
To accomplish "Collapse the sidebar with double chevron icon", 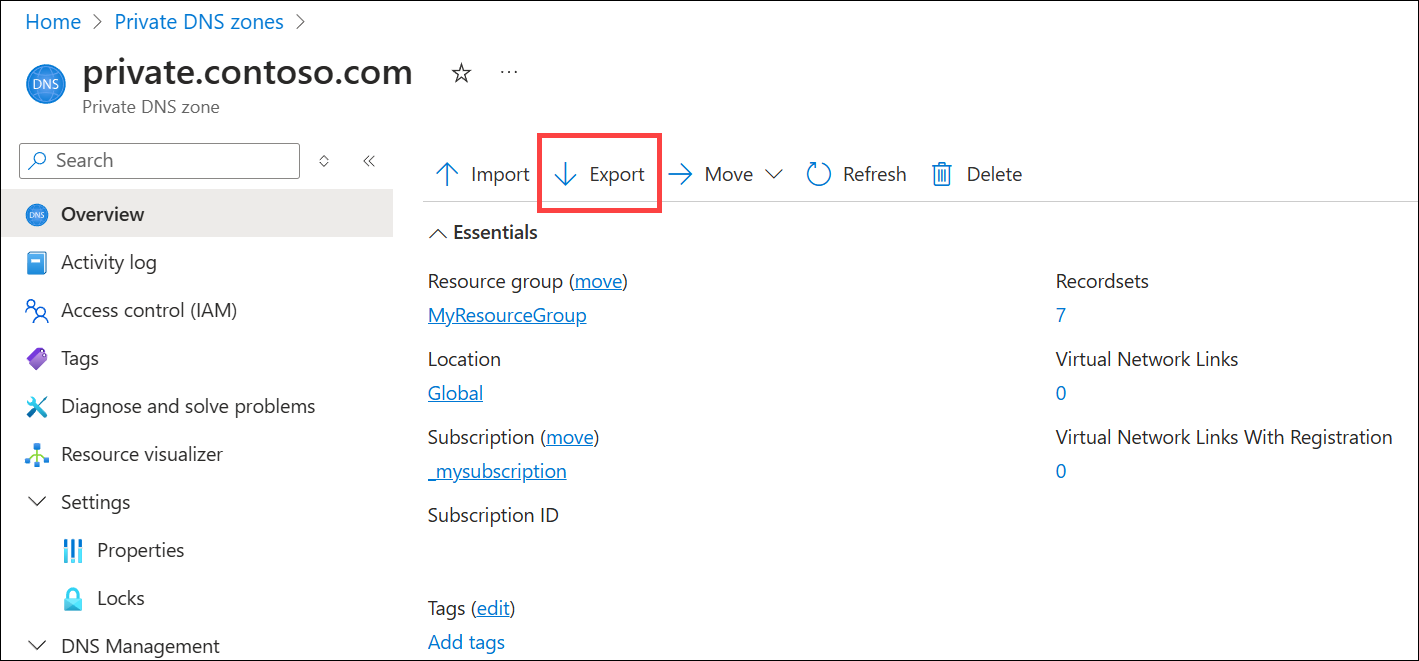I will (368, 161).
